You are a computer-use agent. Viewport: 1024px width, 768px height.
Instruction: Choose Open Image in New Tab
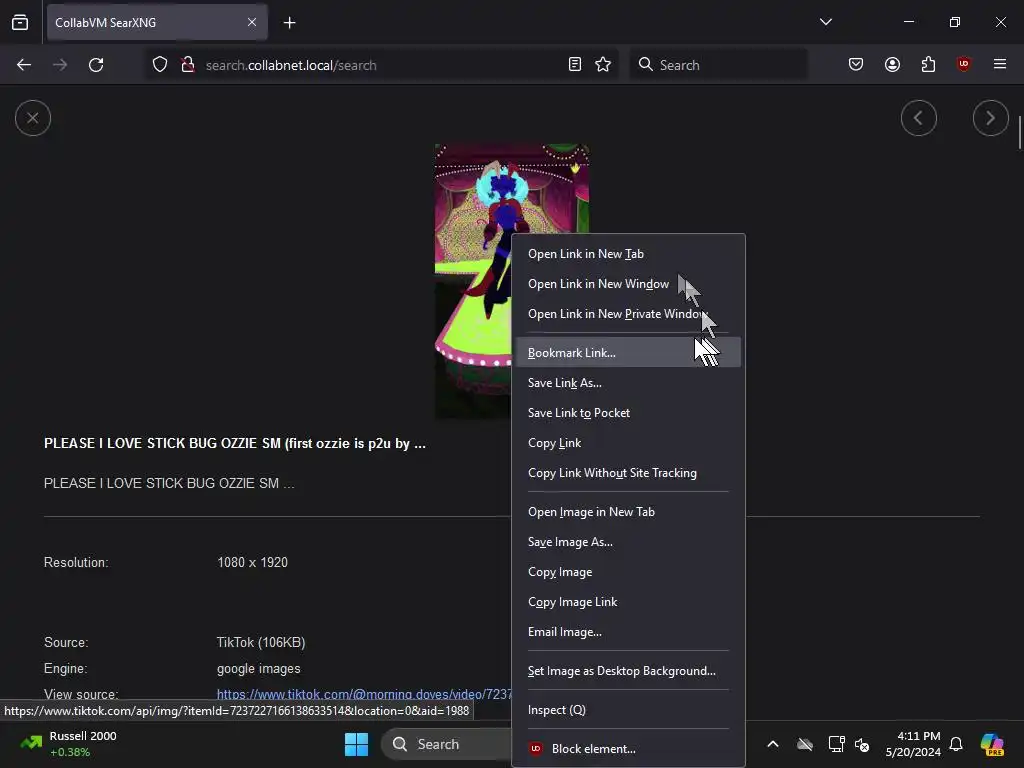click(628, 512)
